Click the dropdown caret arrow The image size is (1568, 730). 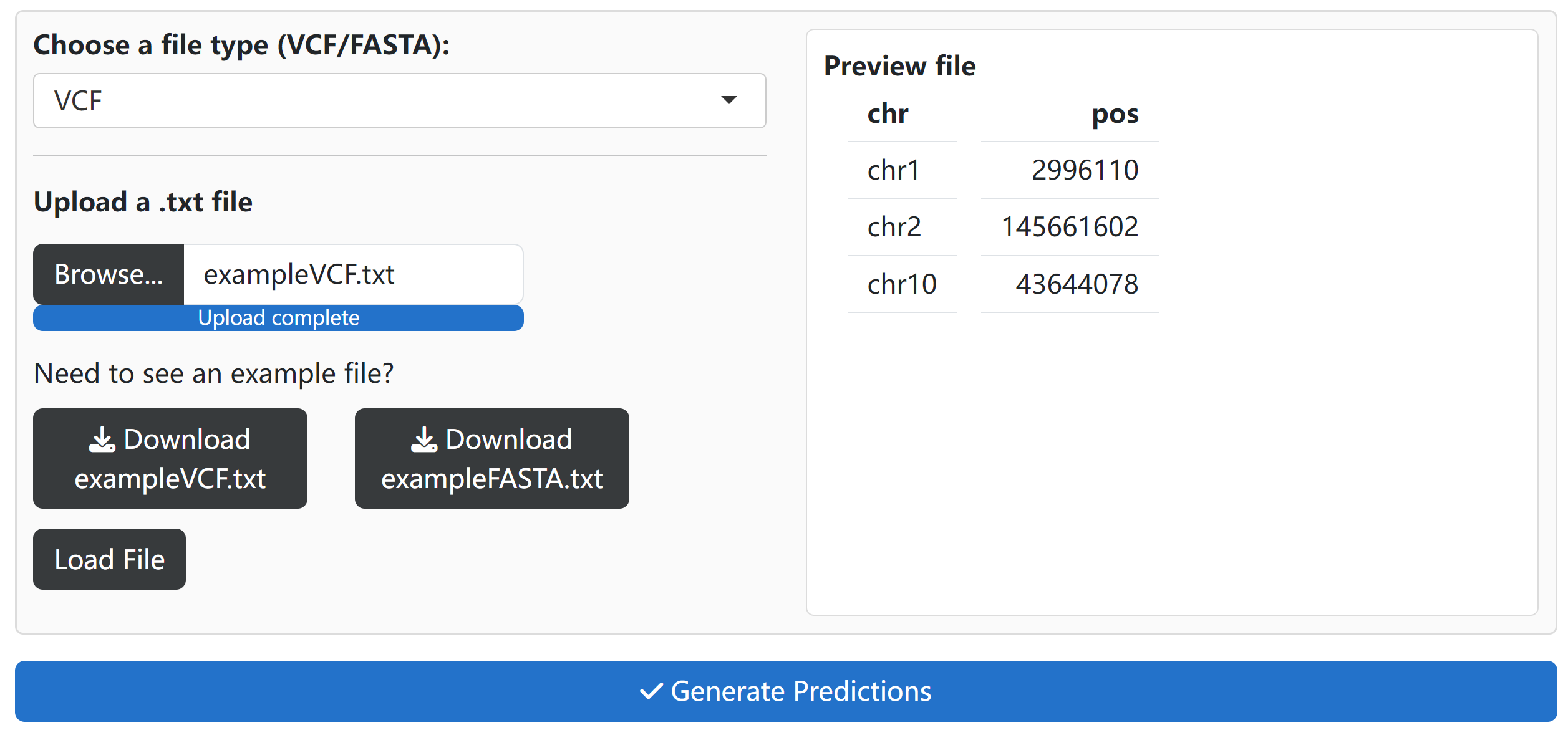click(x=728, y=100)
